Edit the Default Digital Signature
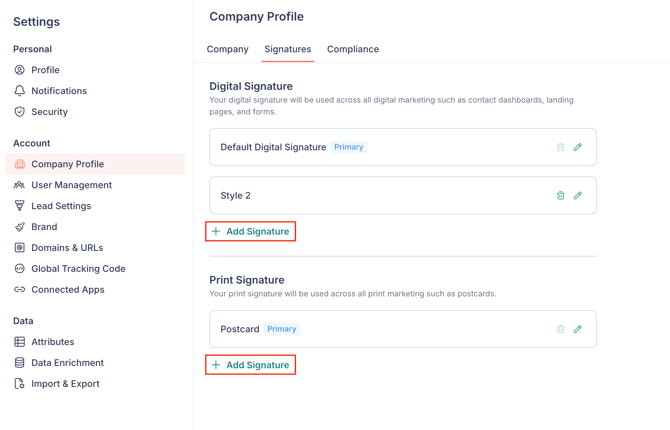This screenshot has height=430, width=670. [x=578, y=147]
